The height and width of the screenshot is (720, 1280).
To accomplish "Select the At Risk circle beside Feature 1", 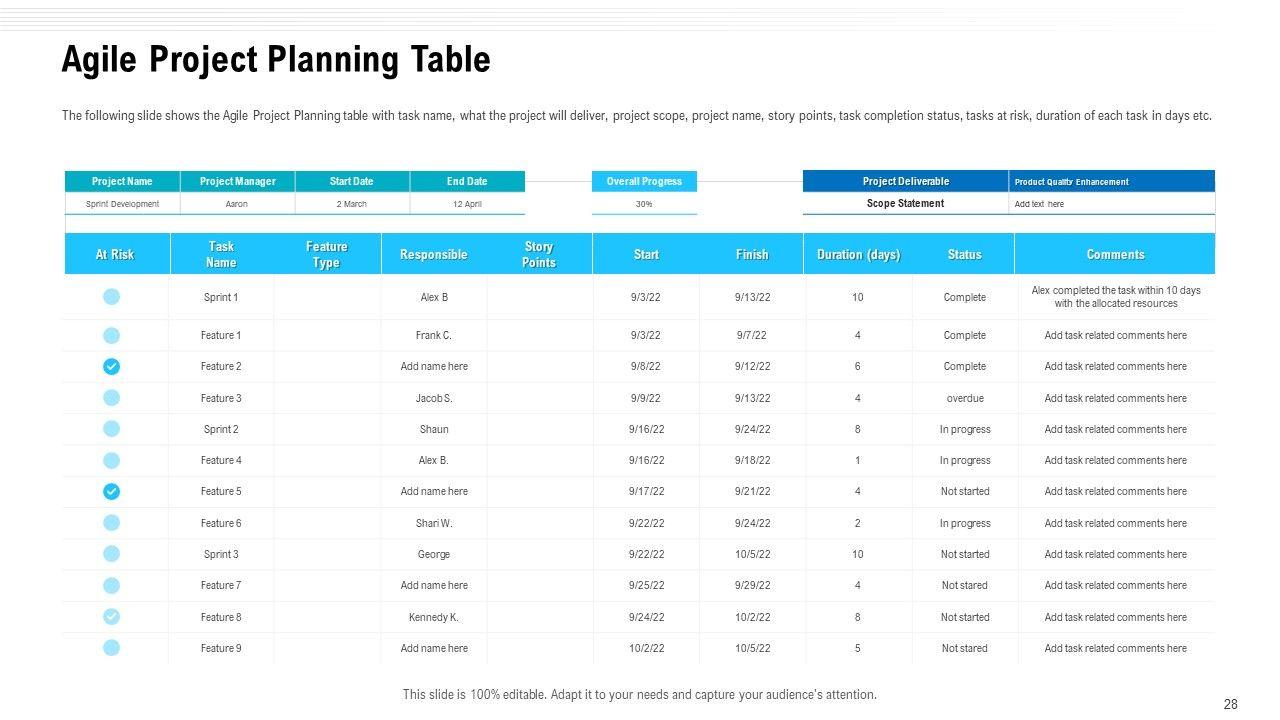I will [x=112, y=336].
